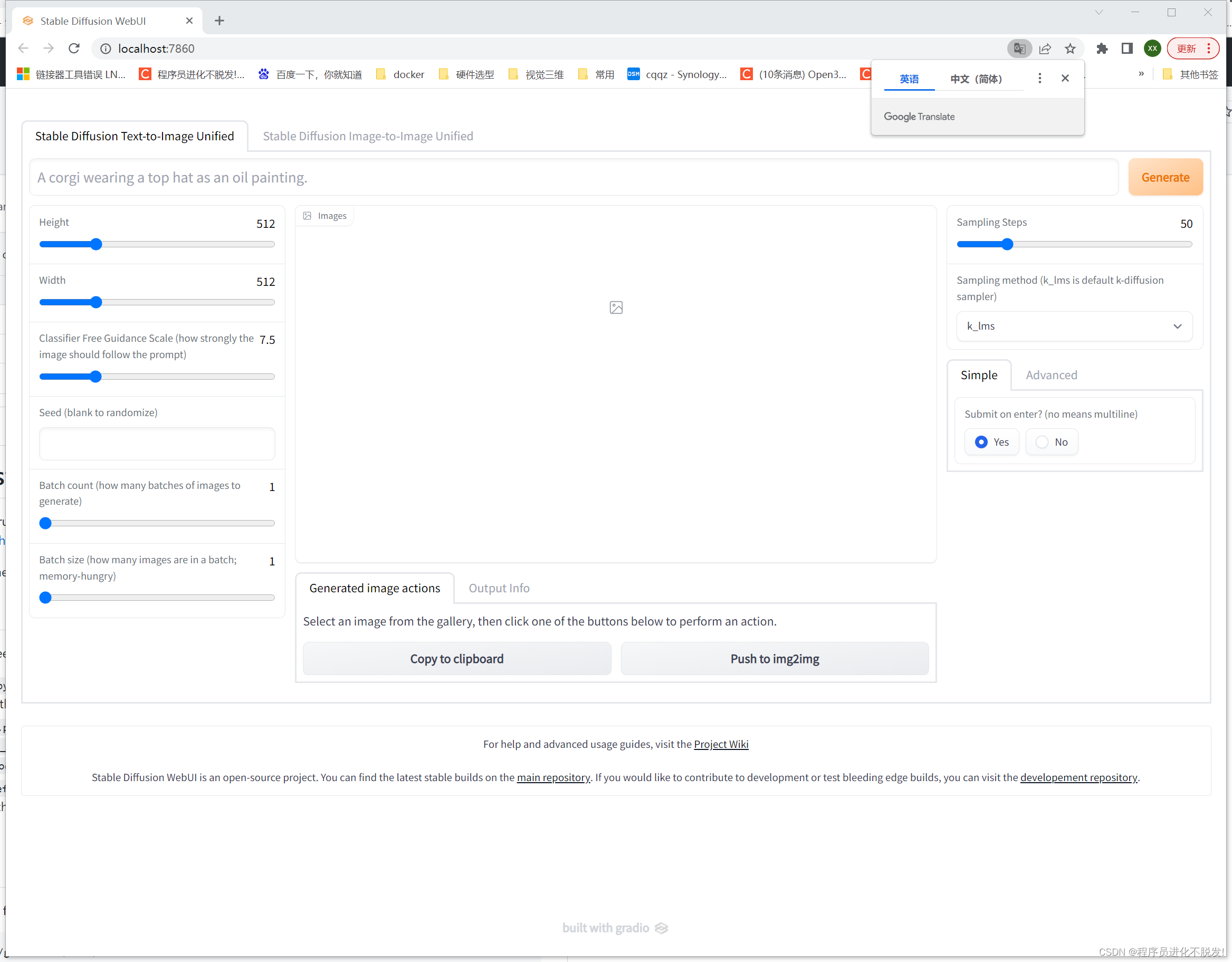Viewport: 1232px width, 962px height.
Task: Open a new browser tab
Action: click(x=219, y=21)
